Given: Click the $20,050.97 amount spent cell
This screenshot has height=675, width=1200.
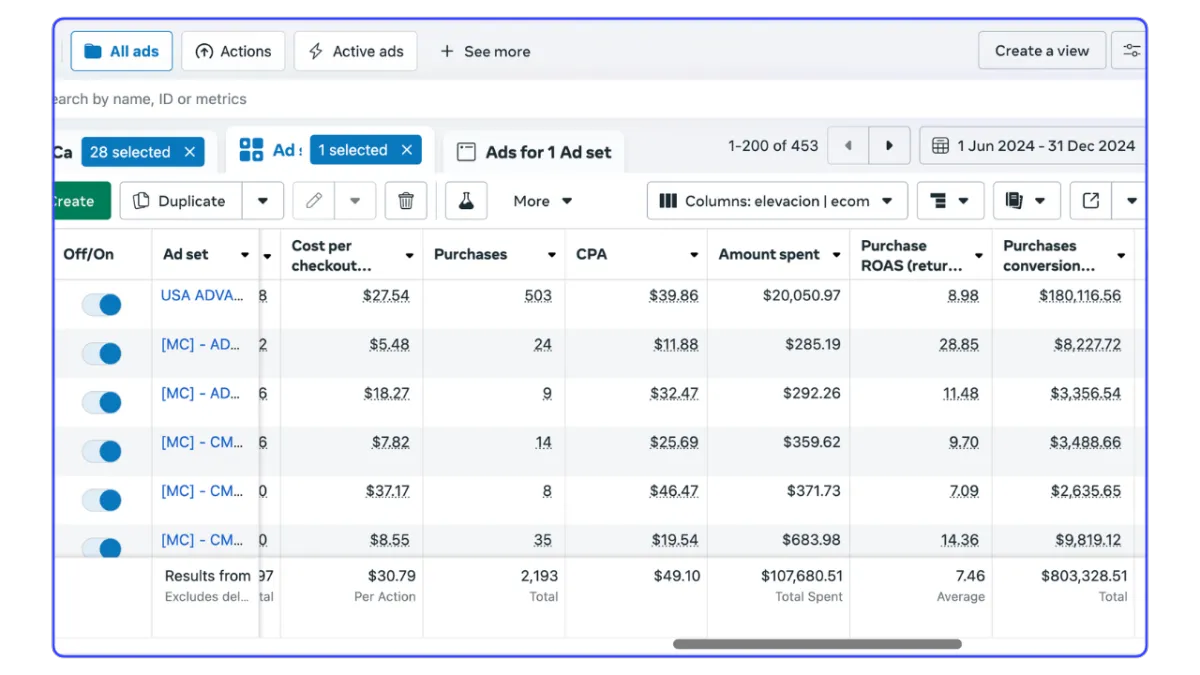Looking at the screenshot, I should (x=801, y=296).
